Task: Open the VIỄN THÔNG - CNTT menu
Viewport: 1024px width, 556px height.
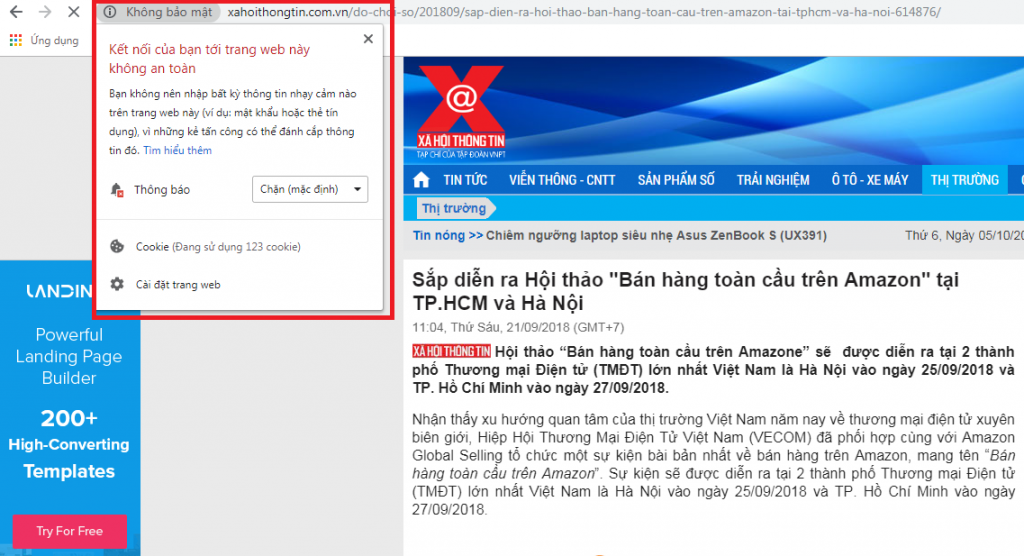Action: pyautogui.click(x=562, y=180)
